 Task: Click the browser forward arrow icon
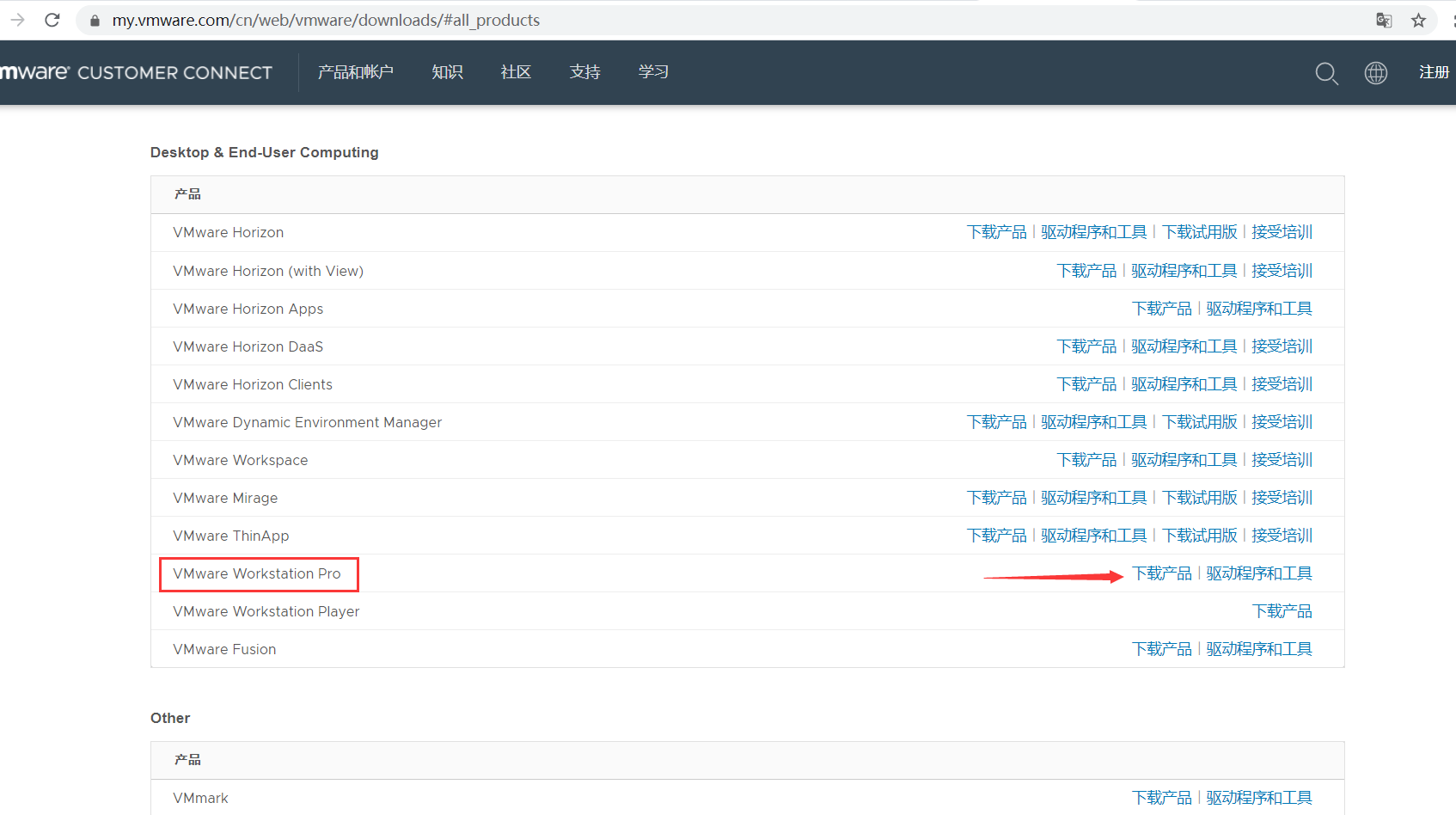click(x=17, y=20)
